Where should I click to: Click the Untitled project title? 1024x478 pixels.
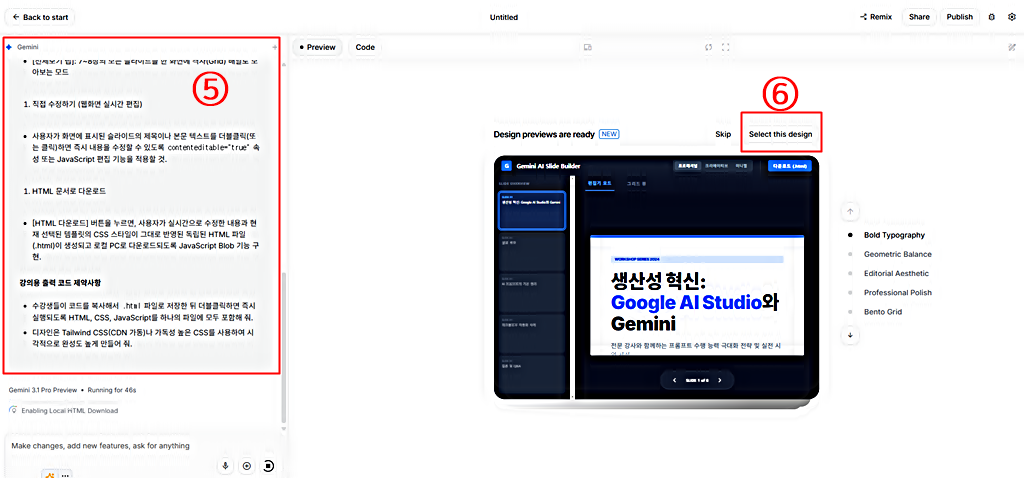coord(504,17)
